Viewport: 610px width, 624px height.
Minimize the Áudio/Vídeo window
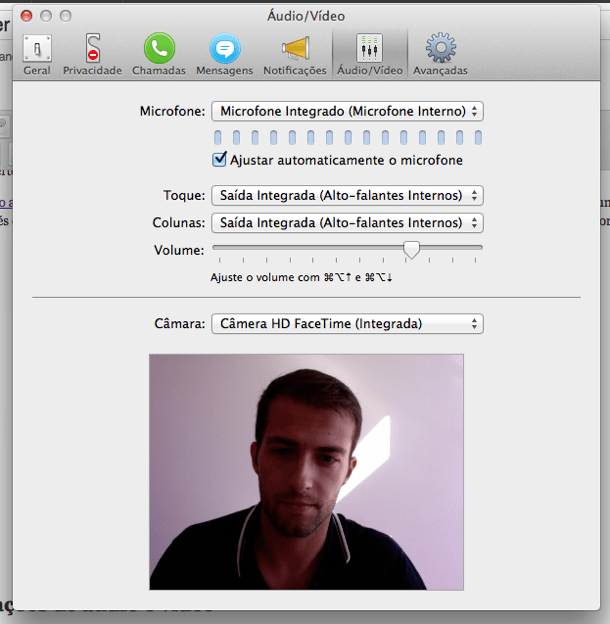pos(46,16)
